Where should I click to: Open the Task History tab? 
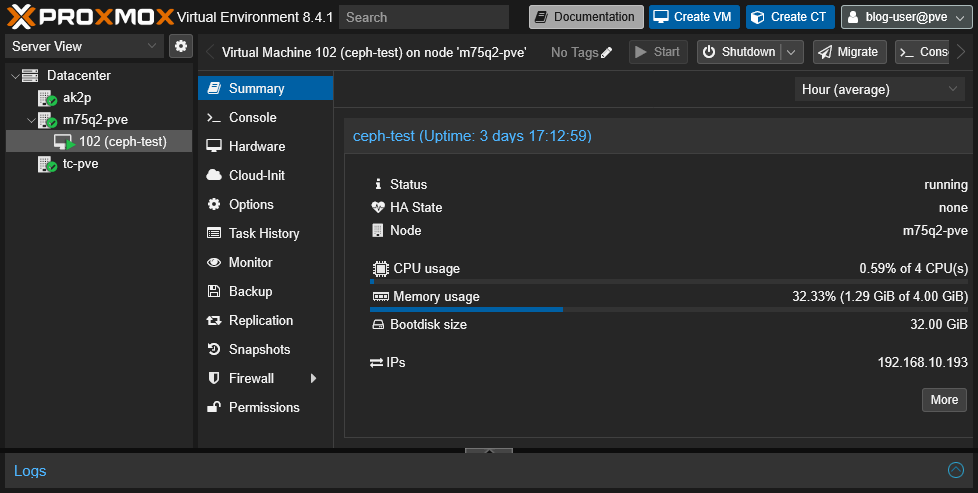tap(266, 233)
